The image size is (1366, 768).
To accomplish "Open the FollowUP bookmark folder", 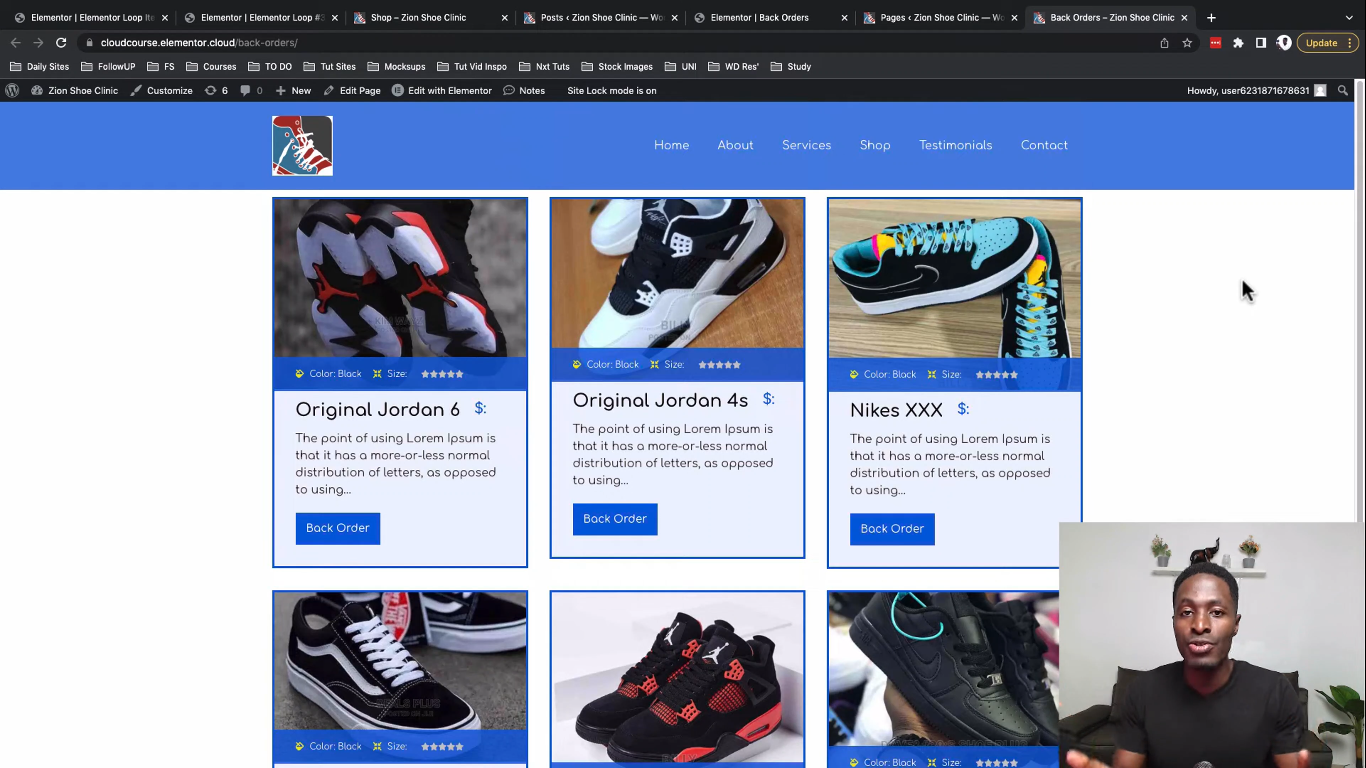I will 108,66.
